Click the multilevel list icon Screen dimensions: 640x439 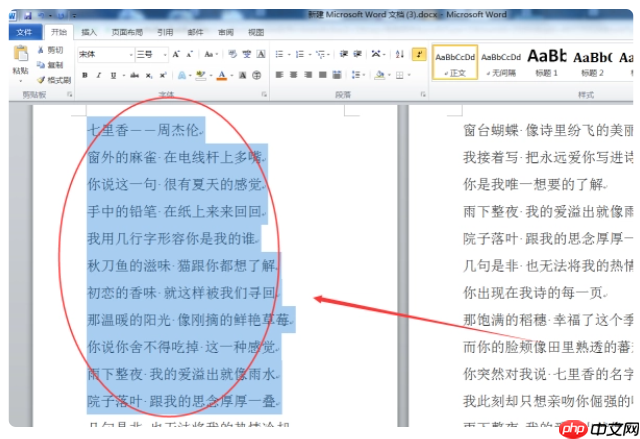(x=320, y=54)
